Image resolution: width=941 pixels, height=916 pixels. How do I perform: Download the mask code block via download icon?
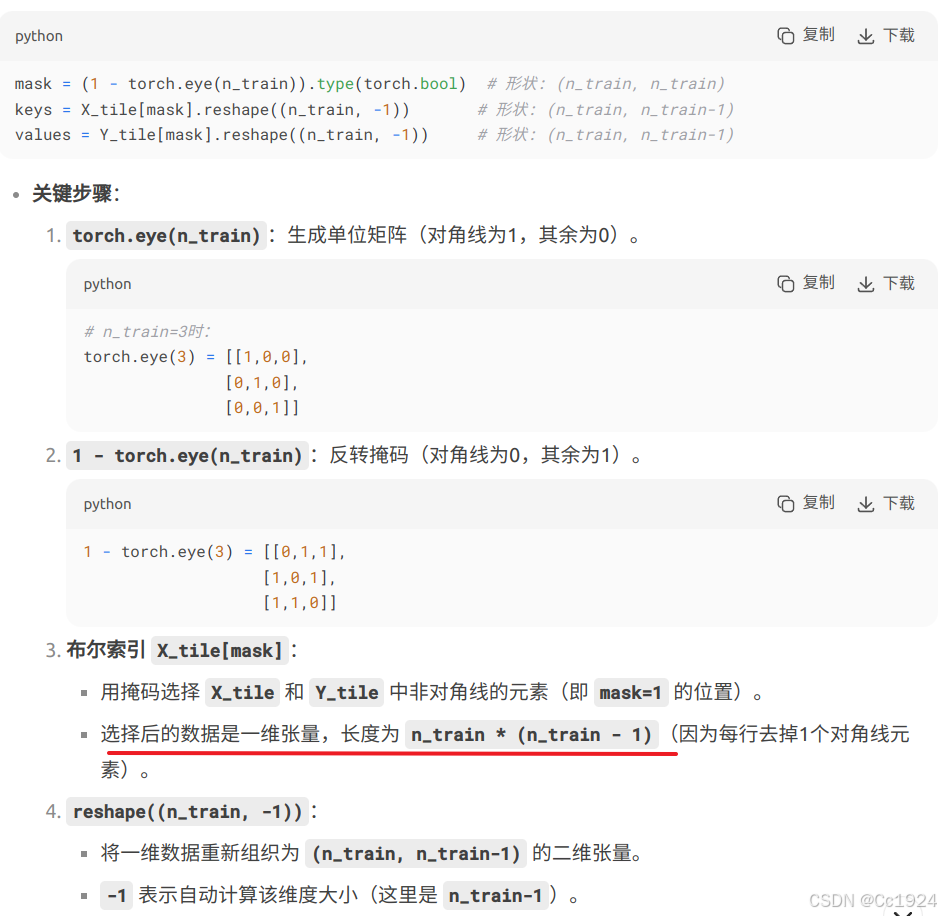tap(865, 37)
